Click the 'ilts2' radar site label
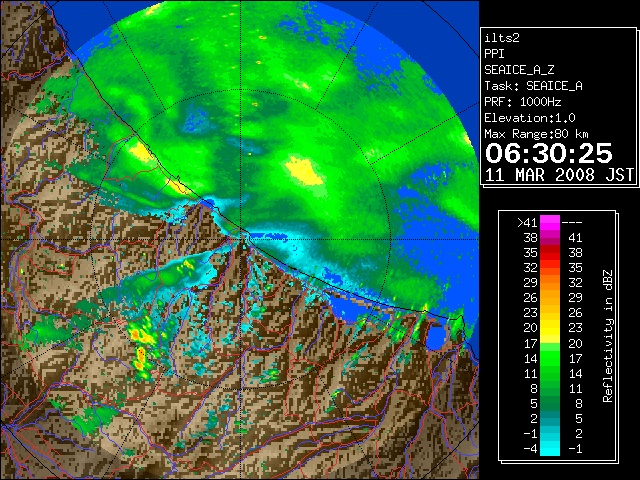Screen dimensions: 640x480 pyautogui.click(x=502, y=38)
